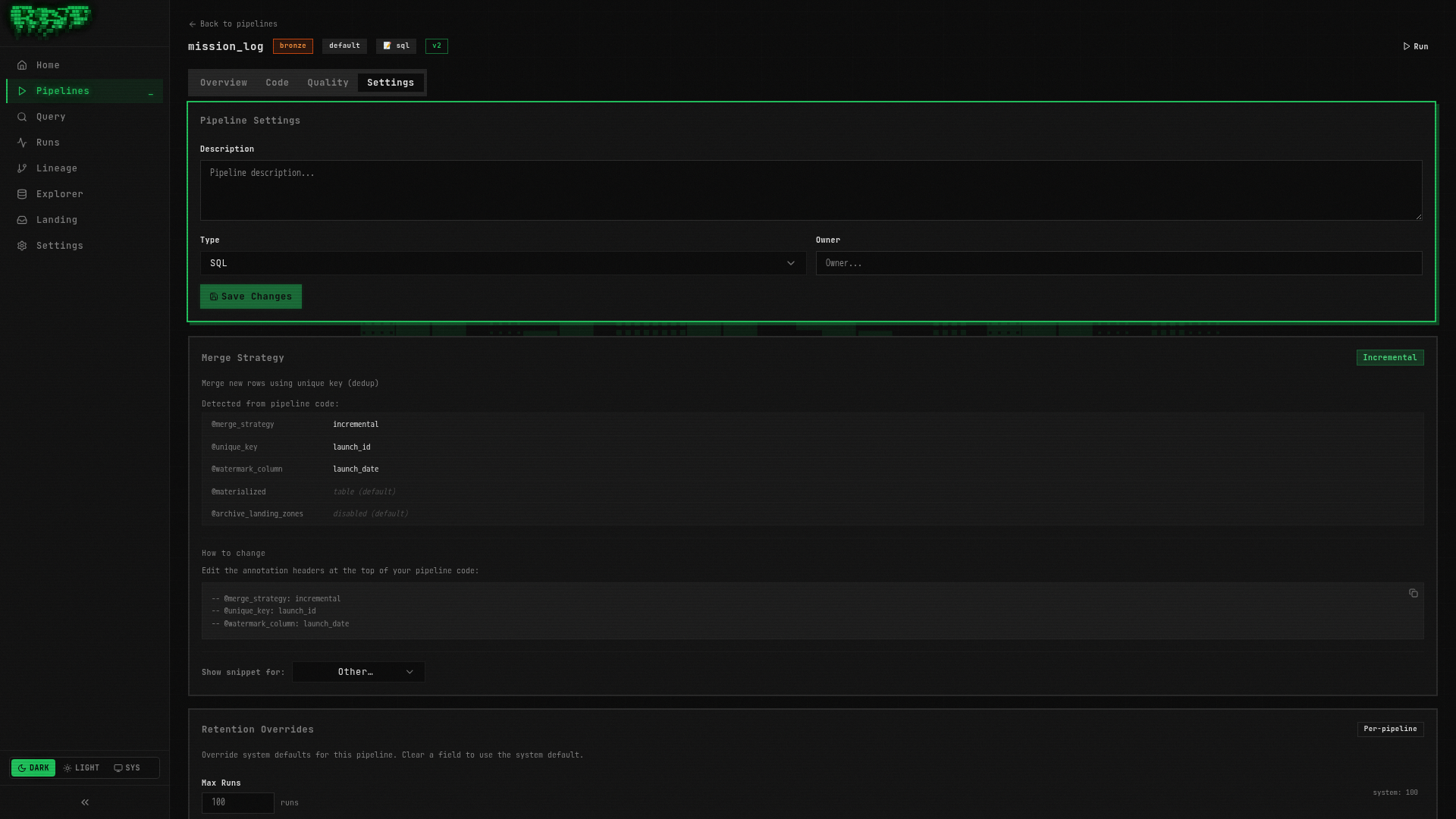Open the Type dropdown showing SQL
1456x819 pixels.
pos(502,263)
